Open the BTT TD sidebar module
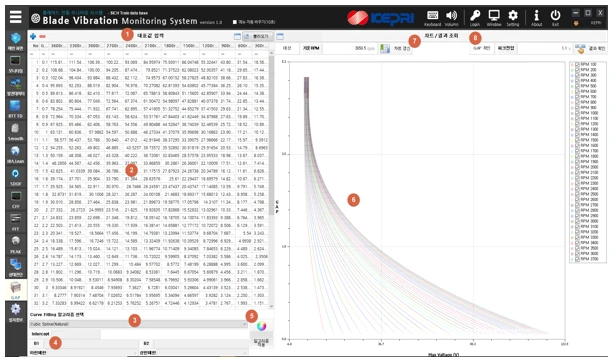This screenshot has width=616, height=363. pos(15,109)
